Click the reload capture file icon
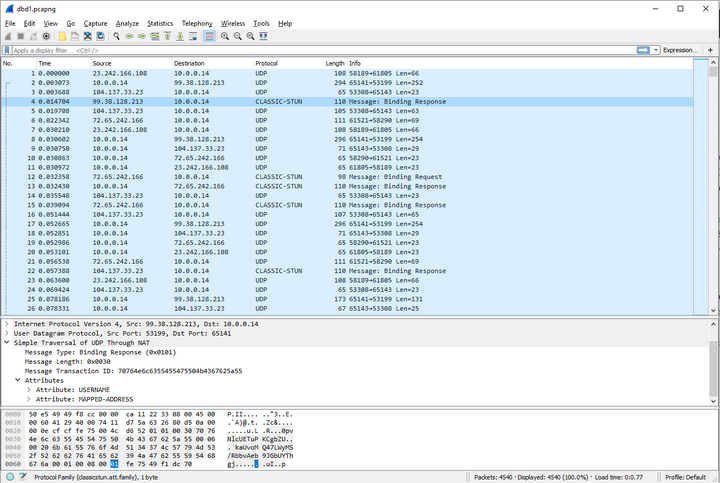 coord(101,36)
